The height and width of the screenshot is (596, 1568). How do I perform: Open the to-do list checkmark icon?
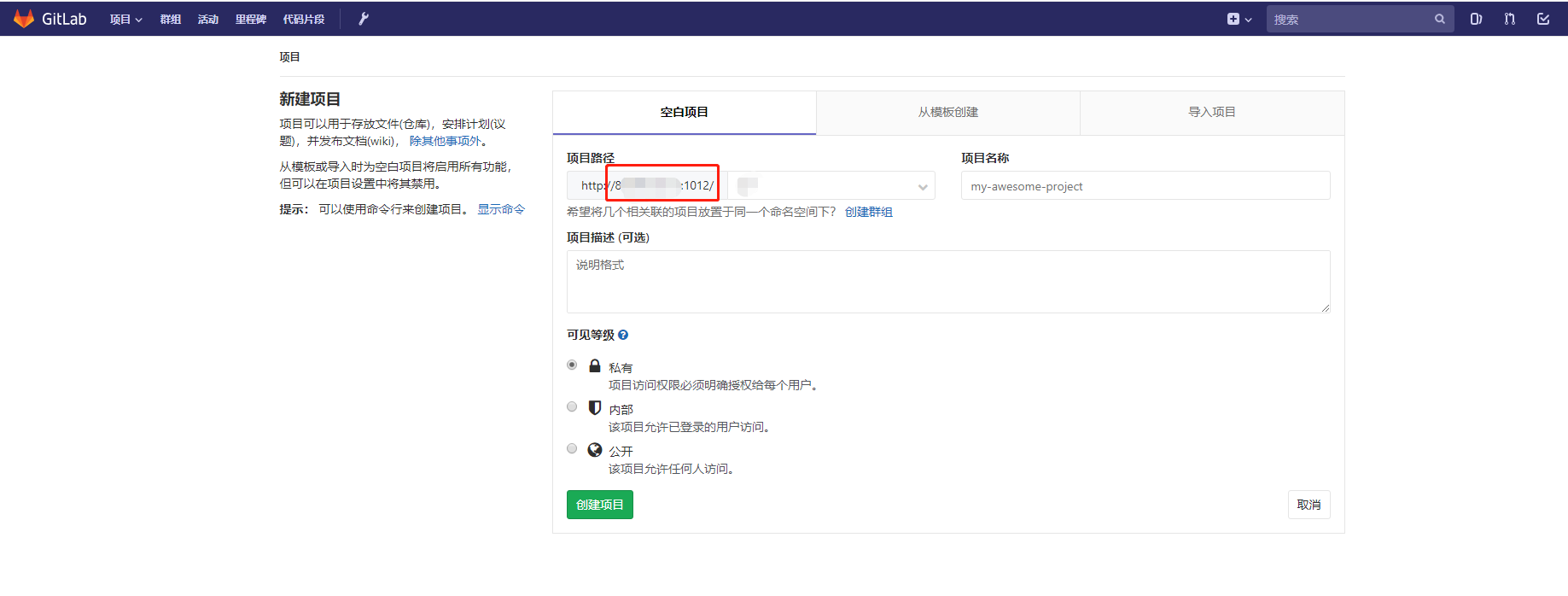(1543, 19)
